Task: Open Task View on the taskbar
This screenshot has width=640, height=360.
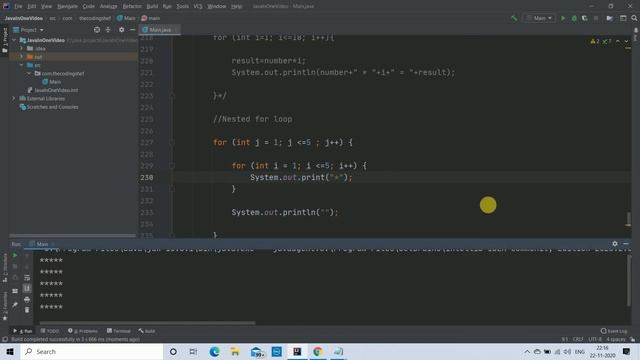Action: [x=193, y=351]
